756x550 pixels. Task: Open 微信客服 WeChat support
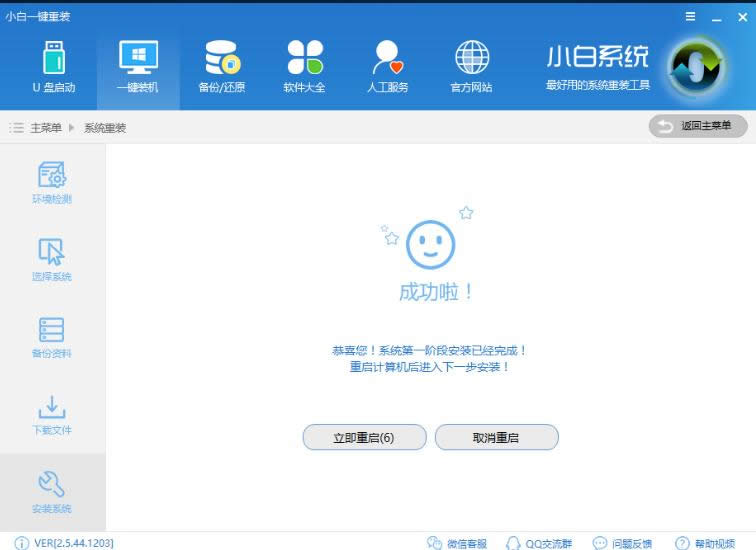coord(457,543)
